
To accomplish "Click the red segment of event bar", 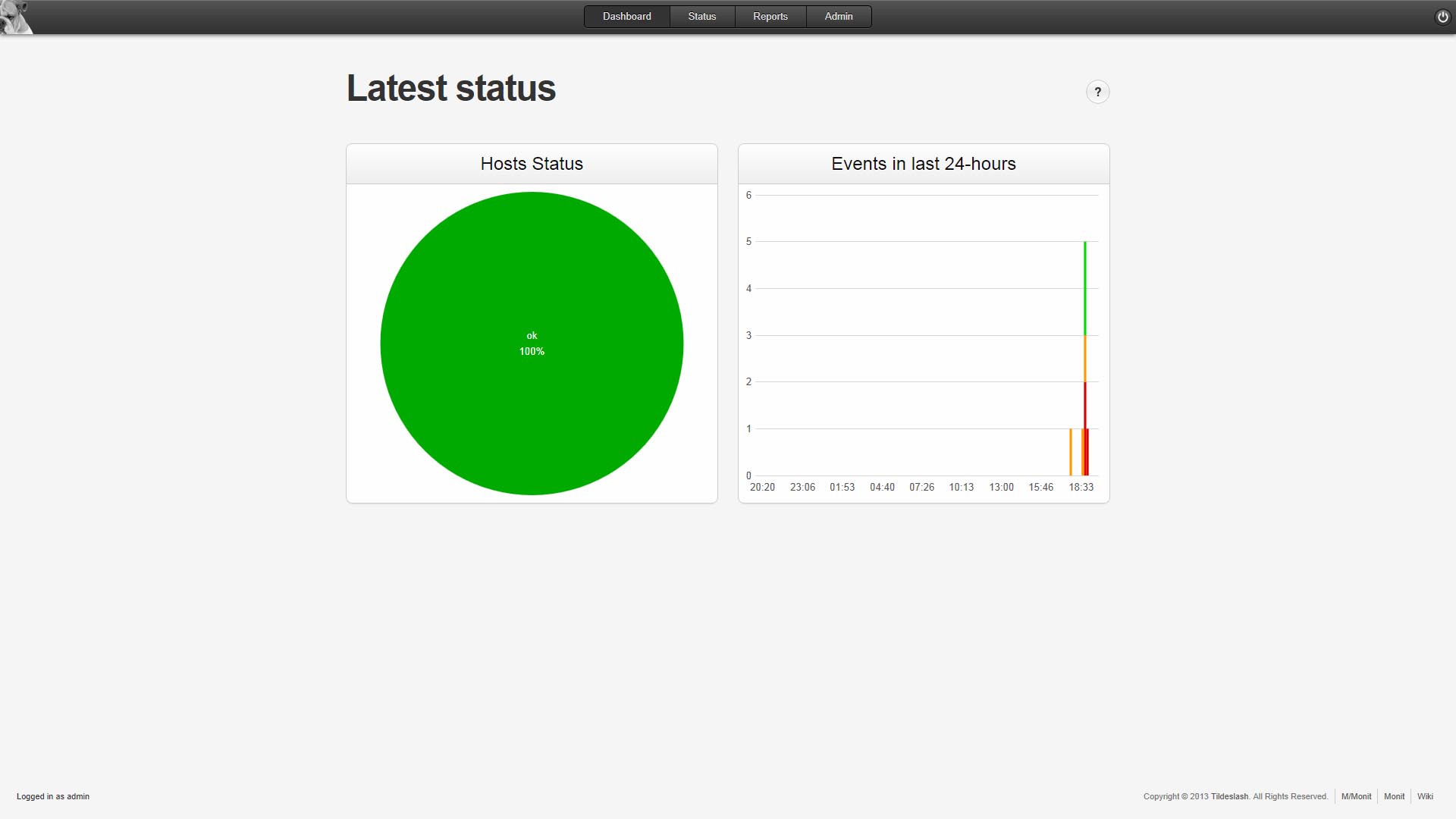I will pos(1085,406).
